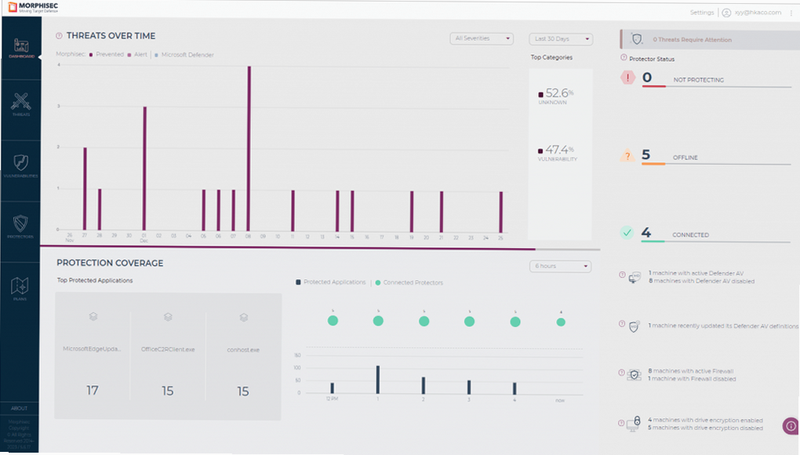The width and height of the screenshot is (800, 455).
Task: Open the Plans map sidebar icon
Action: [20, 288]
